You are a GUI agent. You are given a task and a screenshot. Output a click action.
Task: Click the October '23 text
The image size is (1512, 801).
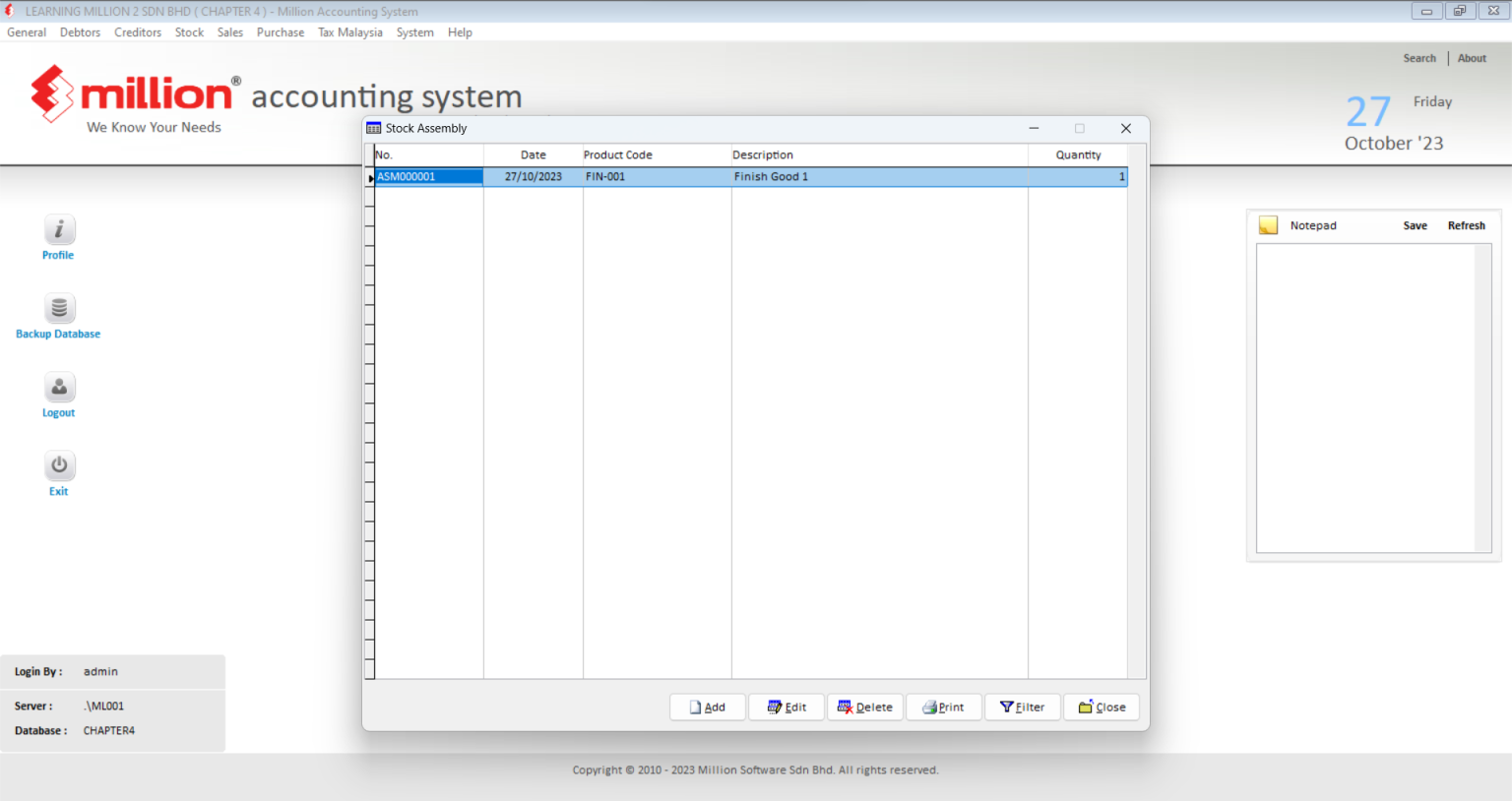[x=1394, y=144]
